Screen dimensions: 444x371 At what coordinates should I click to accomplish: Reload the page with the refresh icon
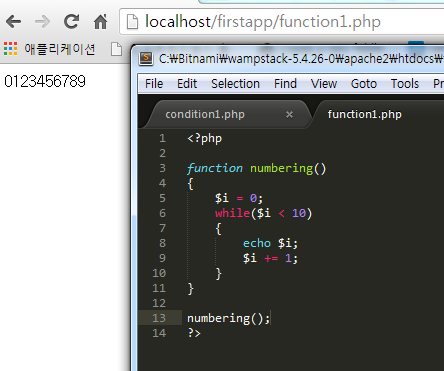click(71, 22)
